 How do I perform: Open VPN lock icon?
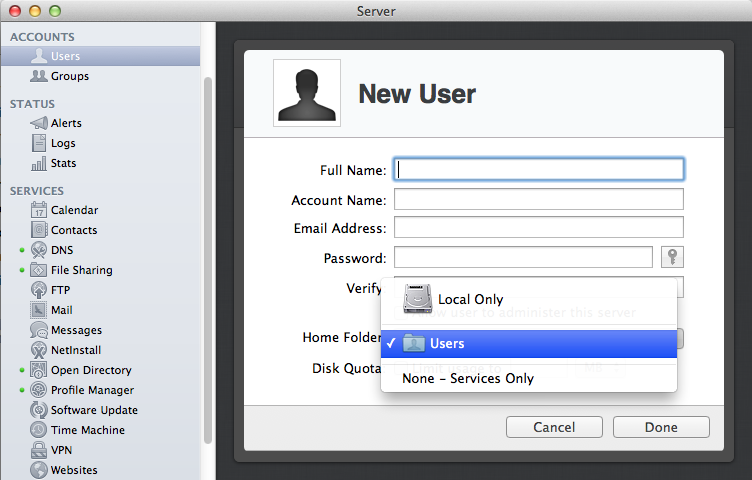tap(39, 450)
